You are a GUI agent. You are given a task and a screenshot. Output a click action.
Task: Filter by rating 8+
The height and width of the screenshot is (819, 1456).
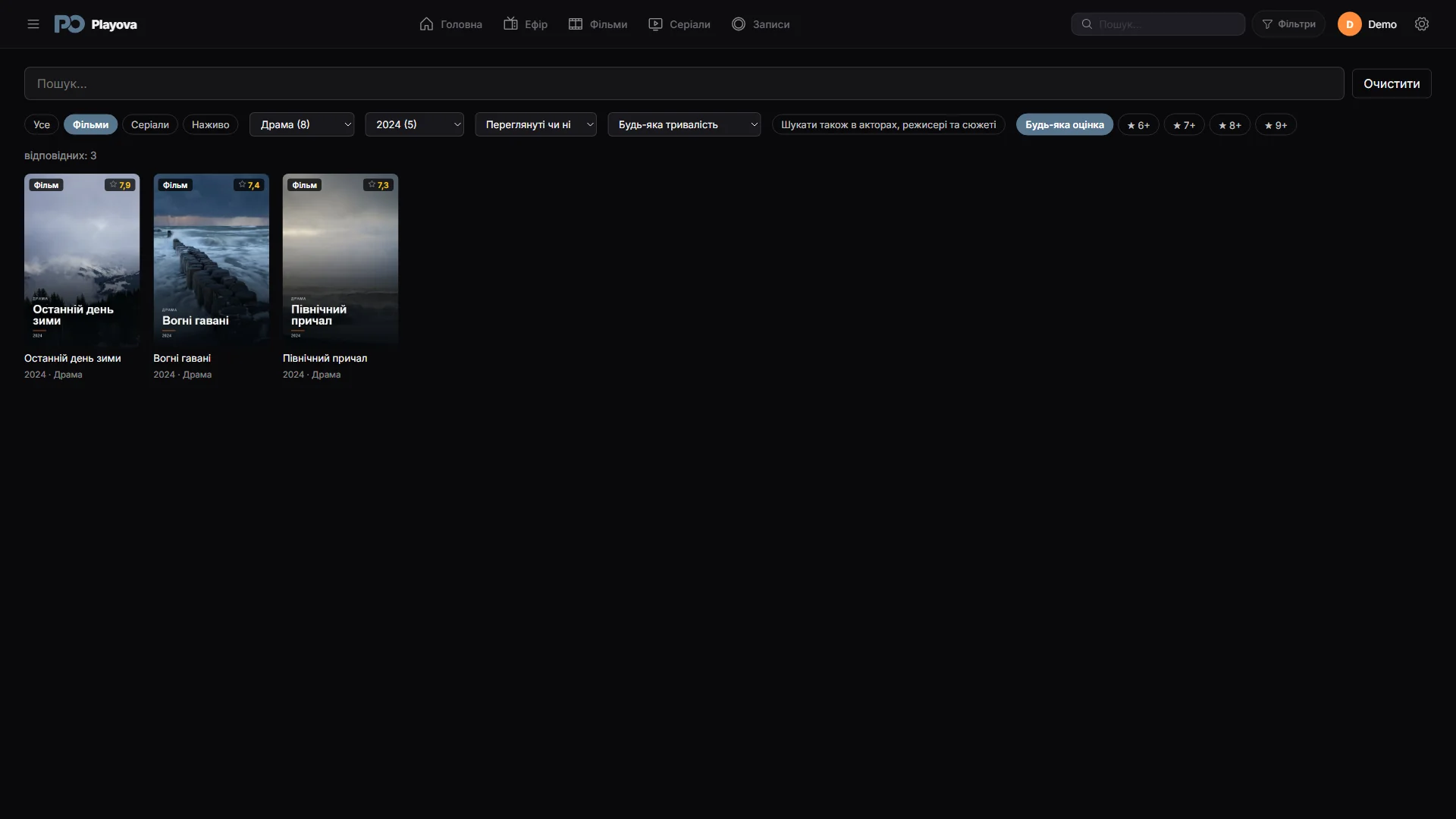click(x=1229, y=124)
